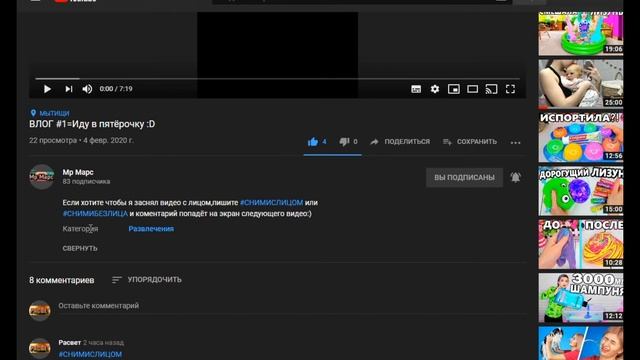Collapse description with СВЕРНУТЬ
Screen dimensions: 640x360
click(80, 248)
